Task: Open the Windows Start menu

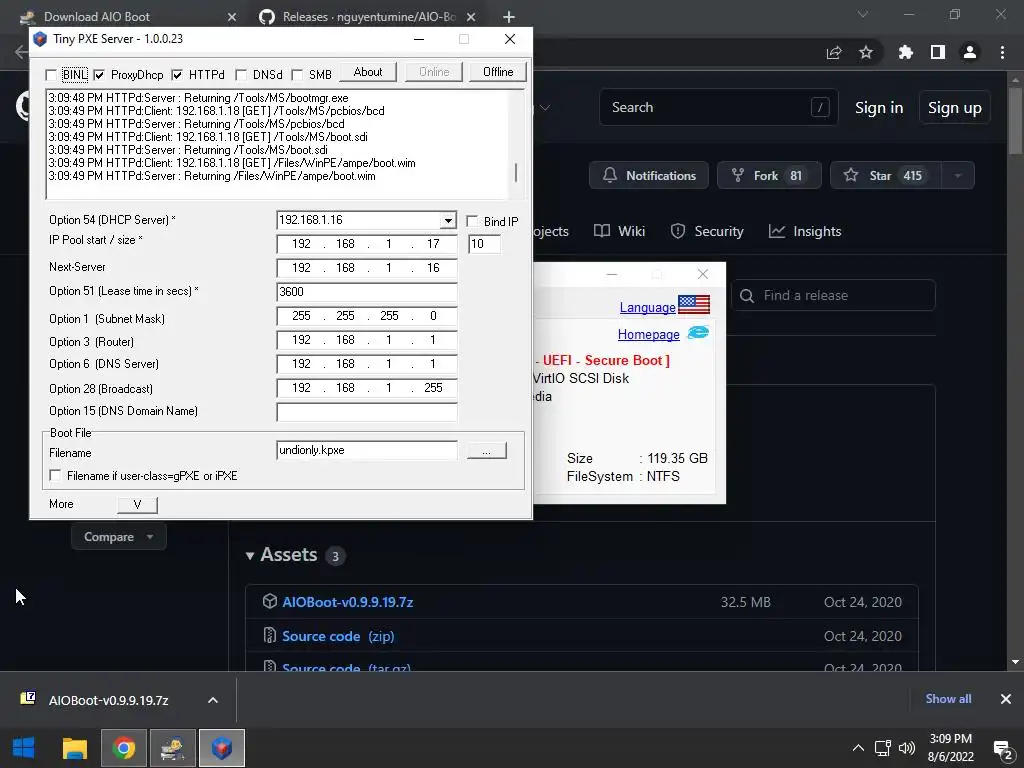Action: pyautogui.click(x=24, y=748)
